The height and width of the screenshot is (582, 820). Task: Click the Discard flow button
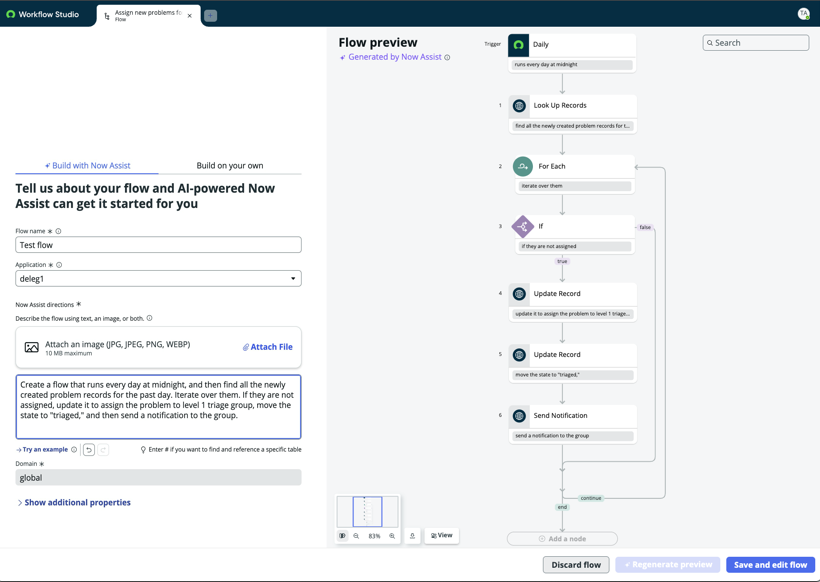pyautogui.click(x=576, y=565)
